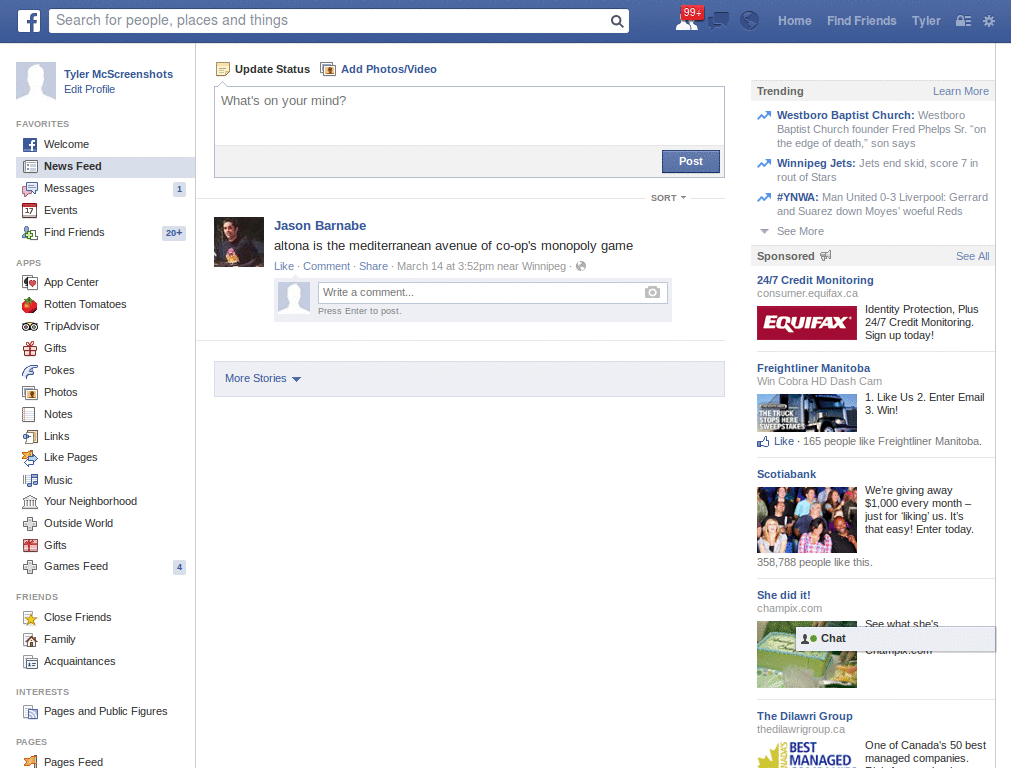Click the Pokes hand icon
Viewport: 1024px width, 768px height.
click(30, 371)
